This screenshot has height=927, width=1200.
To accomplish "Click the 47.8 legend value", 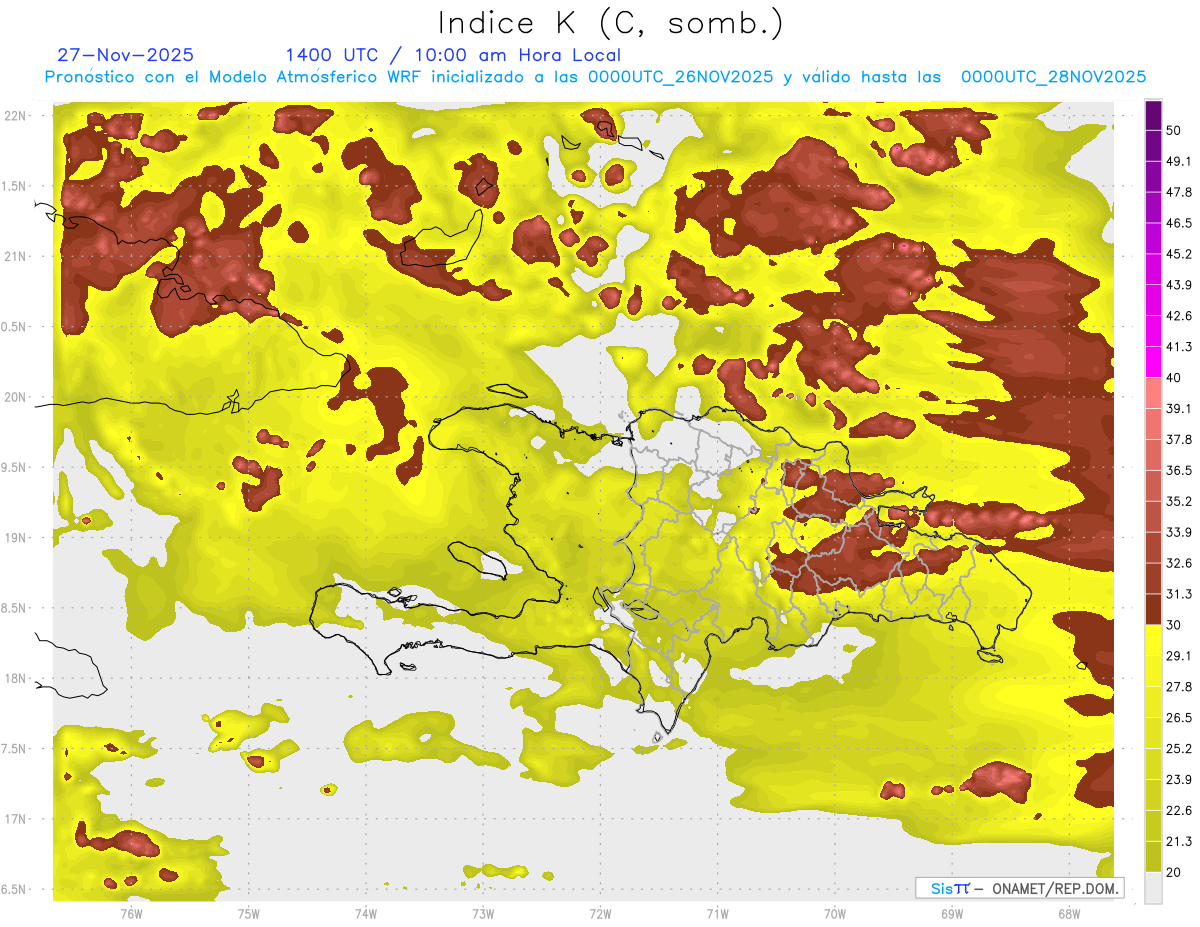I will coord(1179,192).
